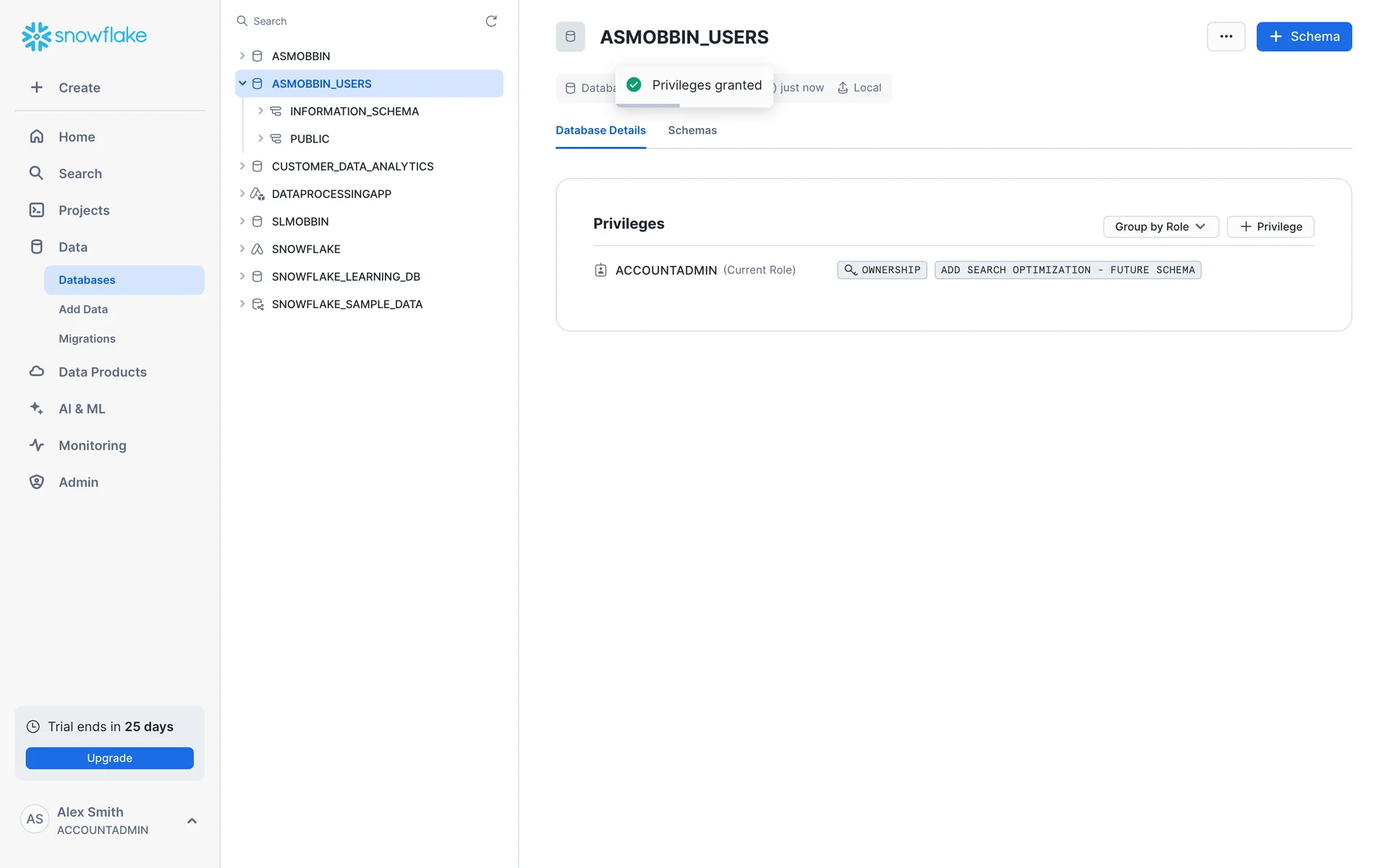The height and width of the screenshot is (868, 1389).
Task: Open the Group by Role dropdown
Action: (1160, 226)
